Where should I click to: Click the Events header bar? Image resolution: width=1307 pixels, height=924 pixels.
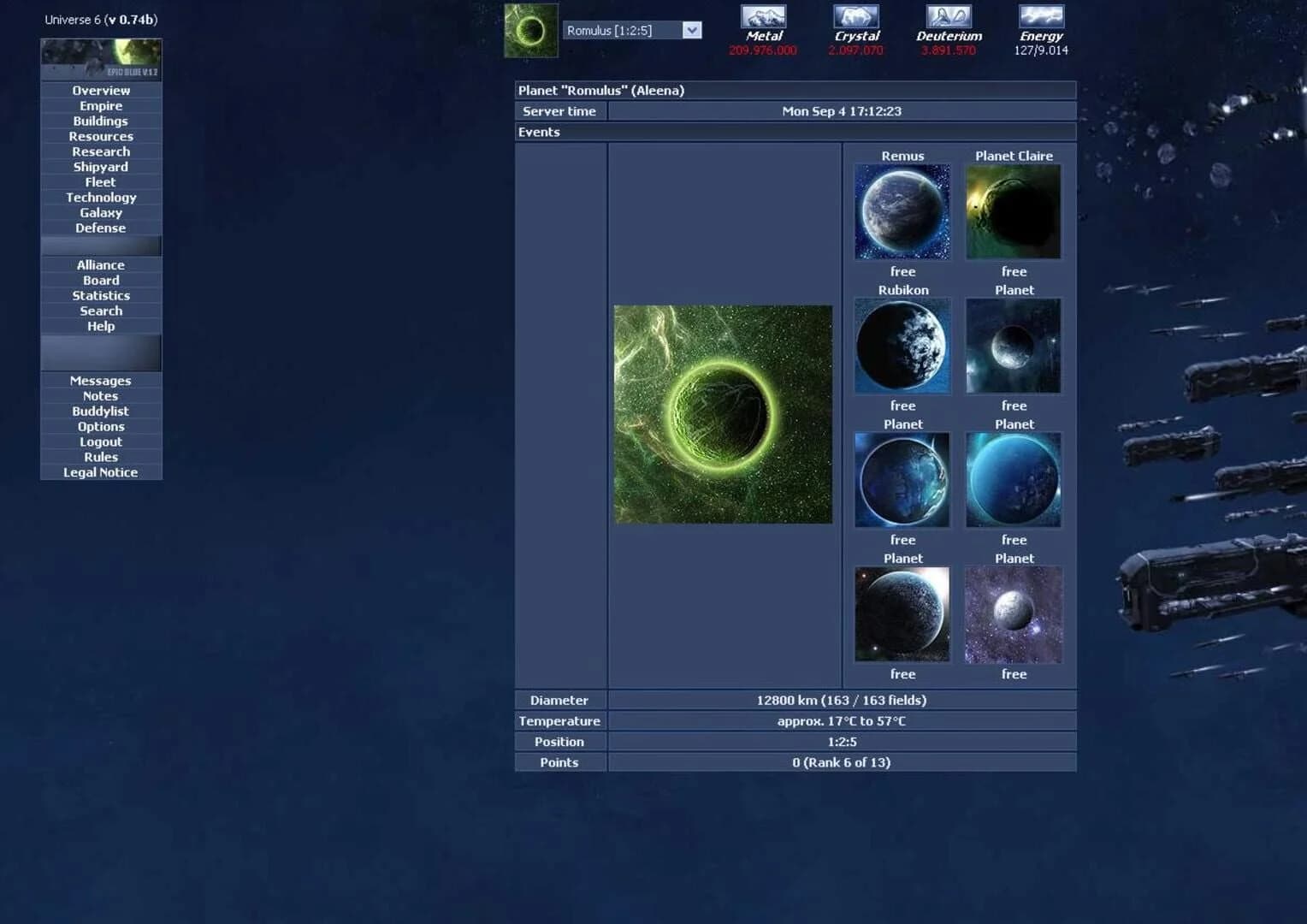(794, 132)
